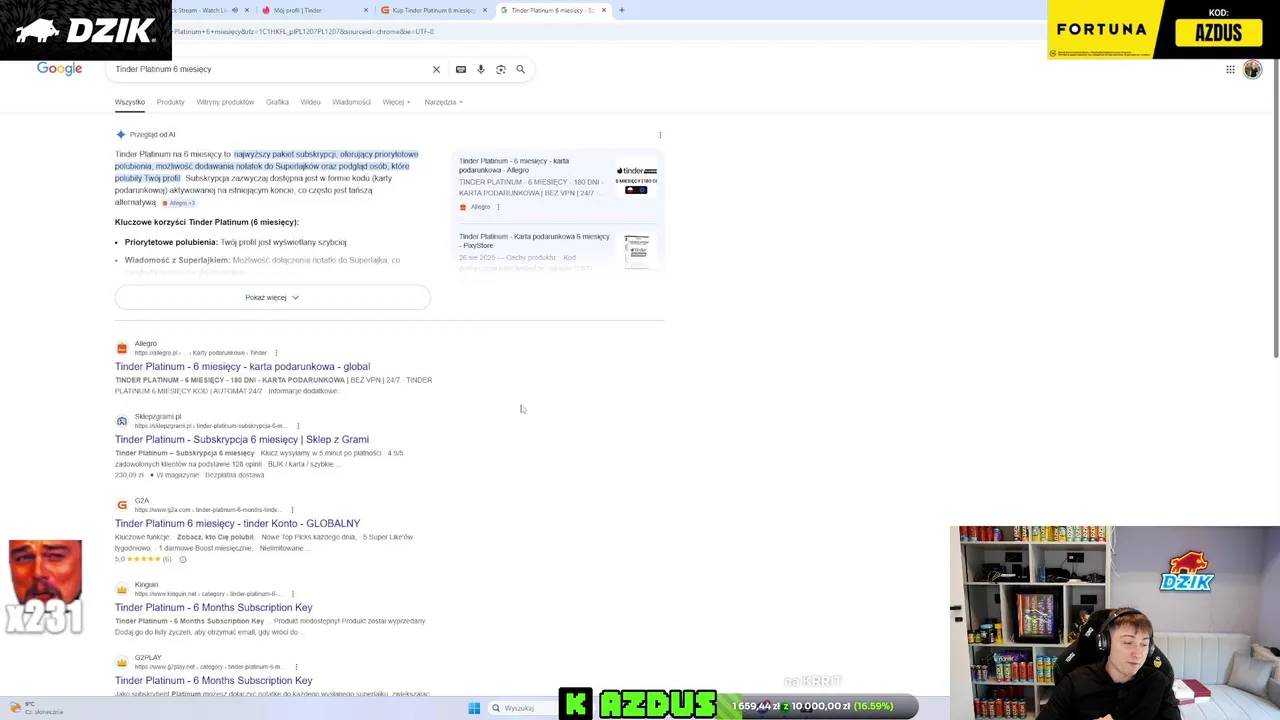This screenshot has height=720, width=1280.
Task: Open the G2PLAY '6 Months Subscription Key' link
Action: click(213, 681)
